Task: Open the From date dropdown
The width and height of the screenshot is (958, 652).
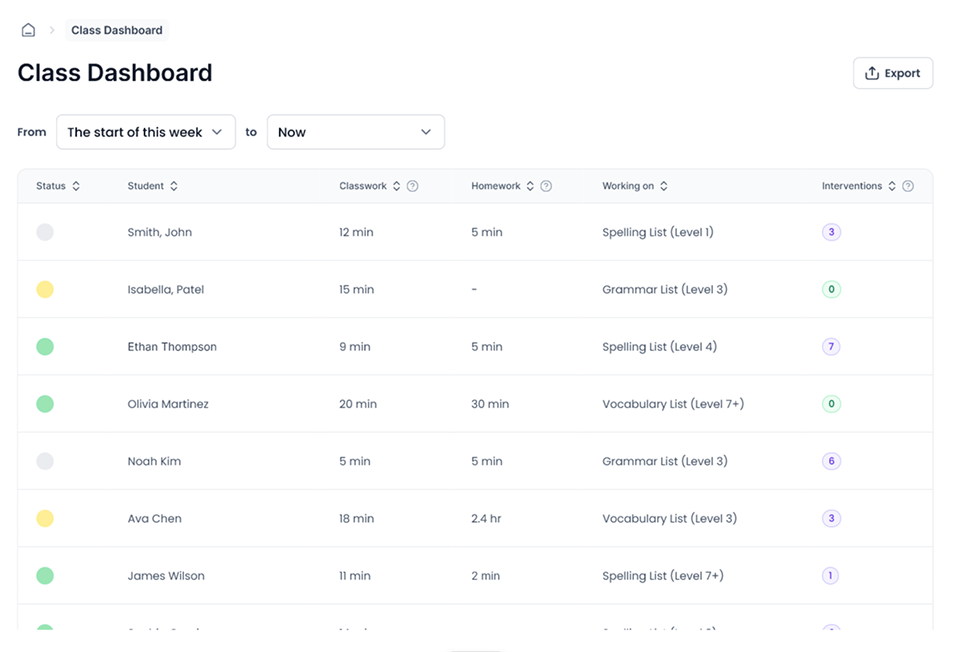Action: 146,132
